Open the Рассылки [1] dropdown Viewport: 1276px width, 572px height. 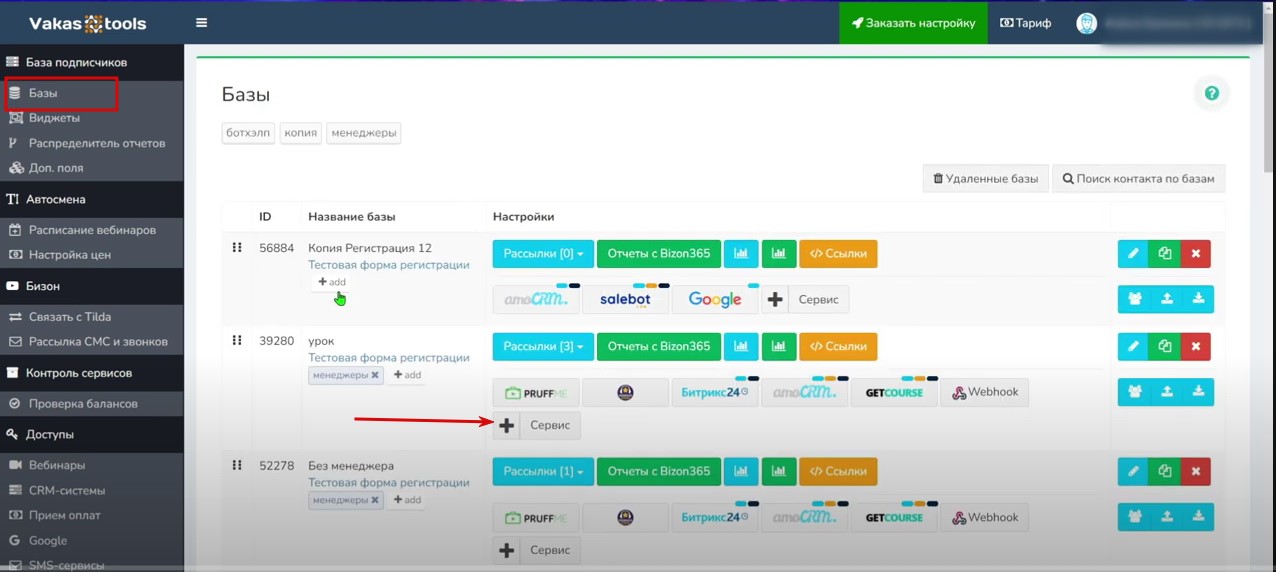543,471
